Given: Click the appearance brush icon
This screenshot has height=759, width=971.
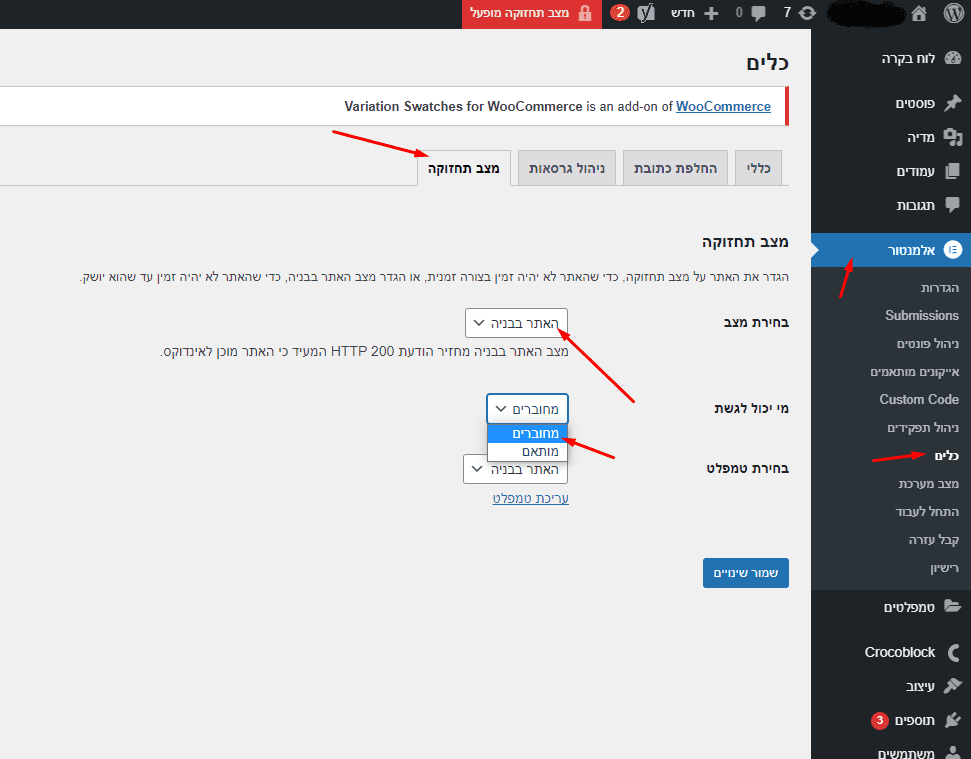Looking at the screenshot, I should click(953, 686).
